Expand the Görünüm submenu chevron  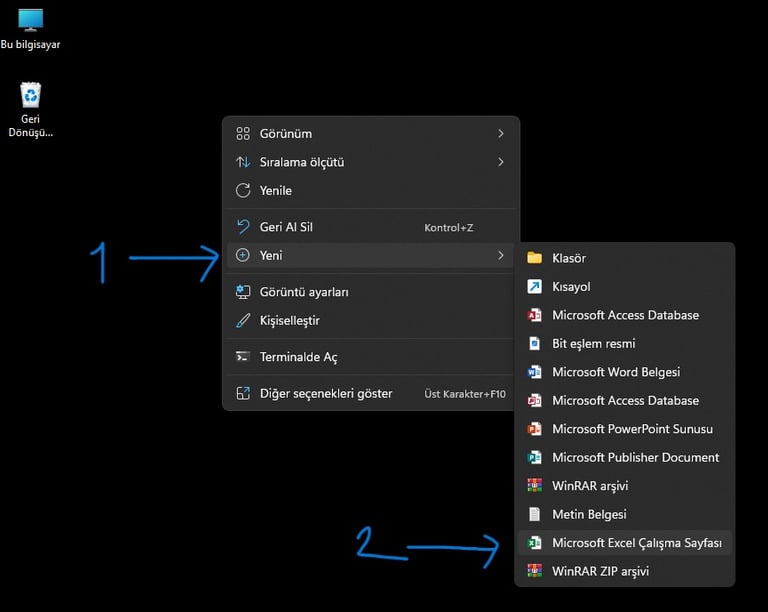pos(501,134)
